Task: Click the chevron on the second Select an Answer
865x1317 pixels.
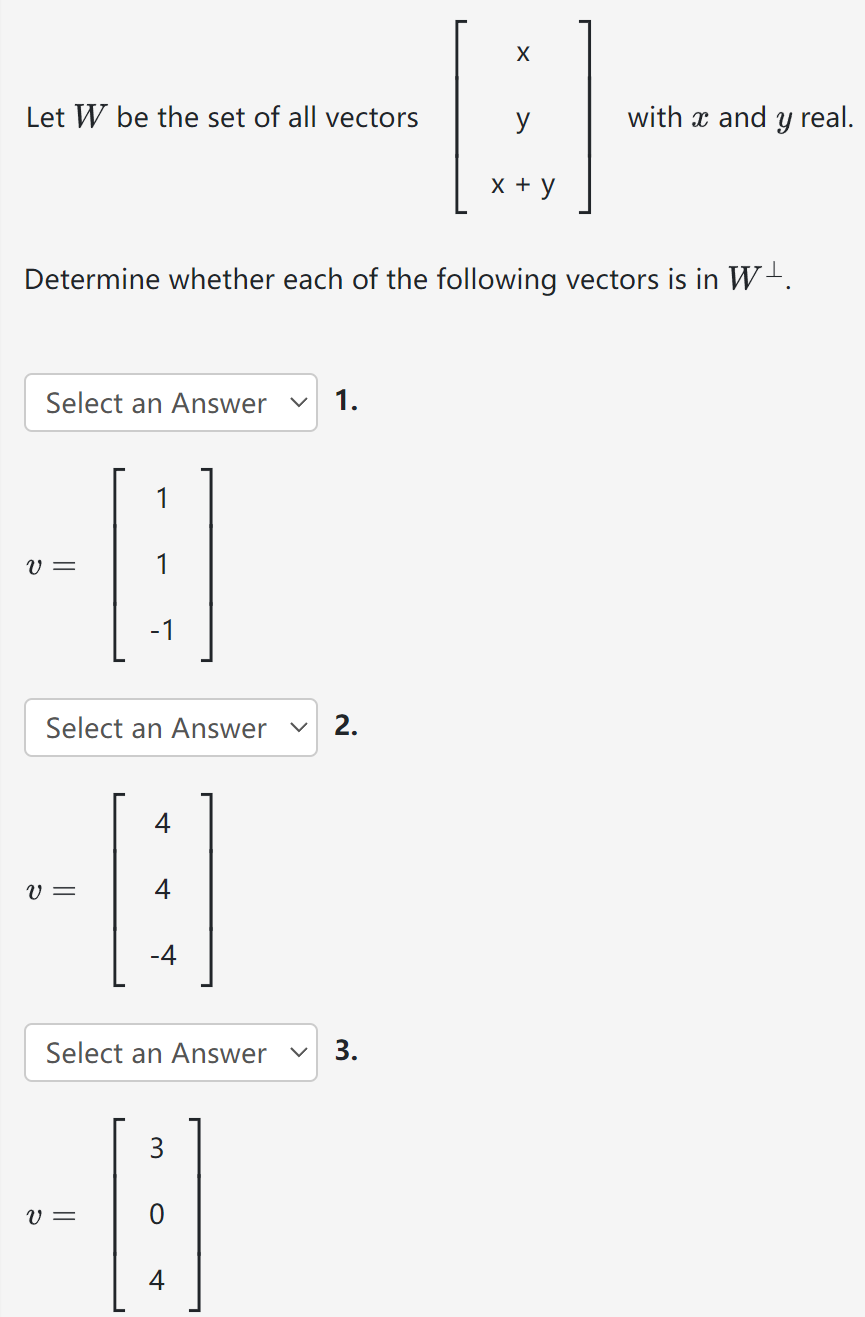Action: [297, 728]
